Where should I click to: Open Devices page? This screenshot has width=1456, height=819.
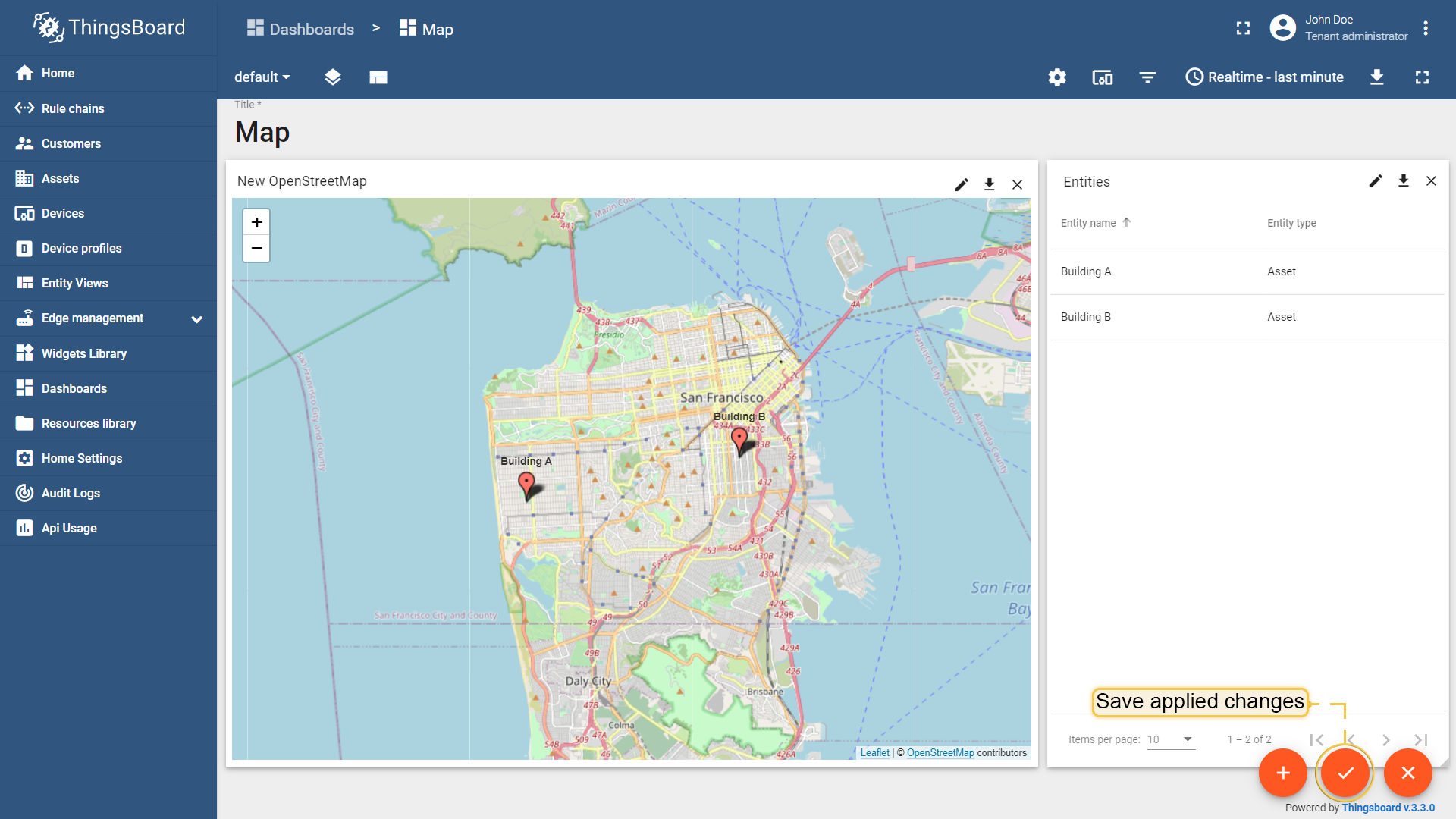point(108,213)
